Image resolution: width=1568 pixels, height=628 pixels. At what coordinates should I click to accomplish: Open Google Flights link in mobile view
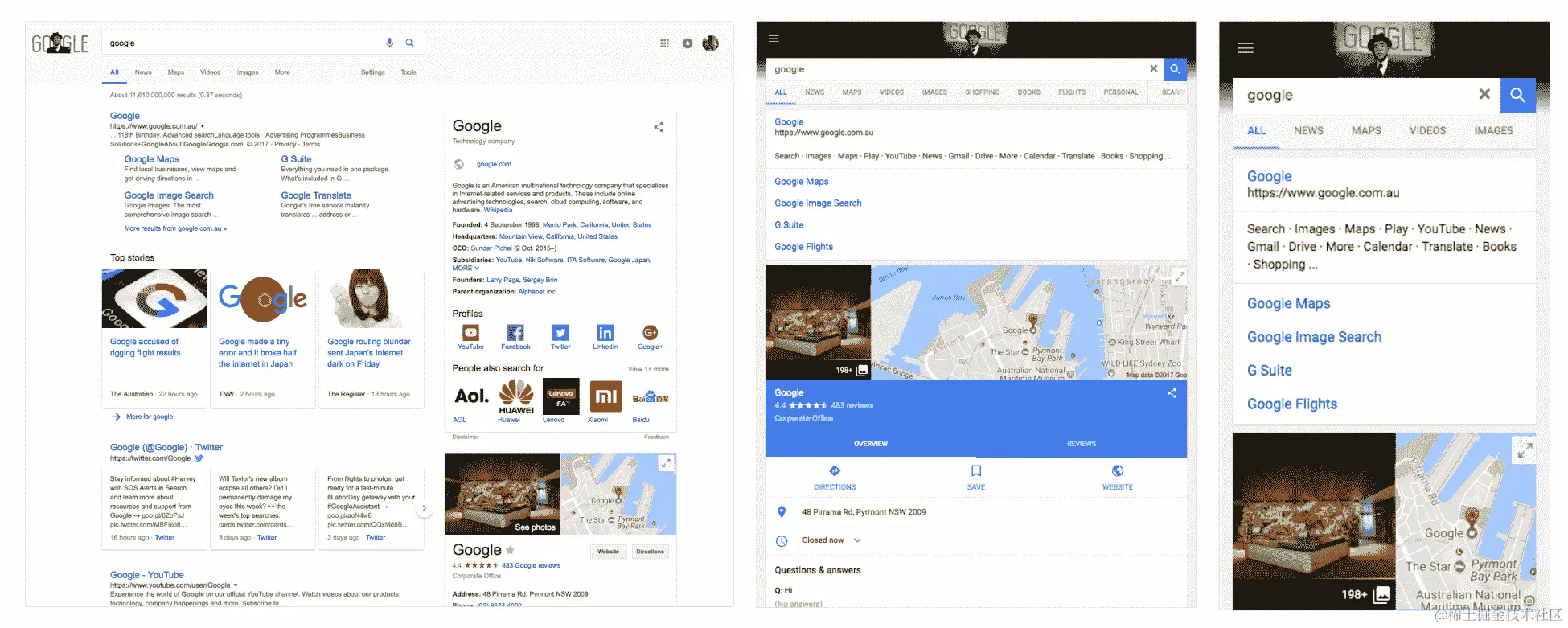tap(1292, 404)
